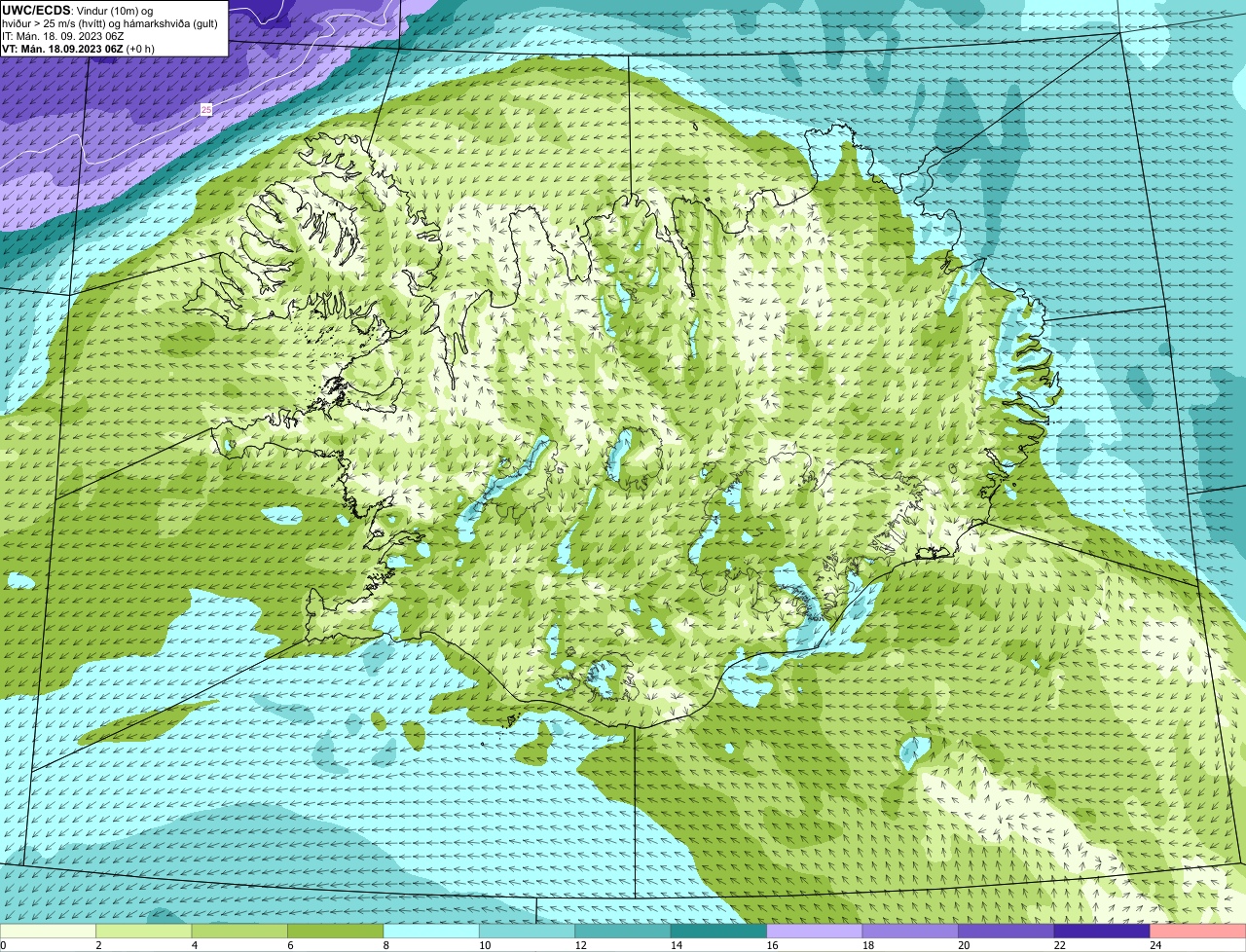Screen dimensions: 1246x952
Task: Click the 18–20 m/s purple legend swatch
Action: 911,932
